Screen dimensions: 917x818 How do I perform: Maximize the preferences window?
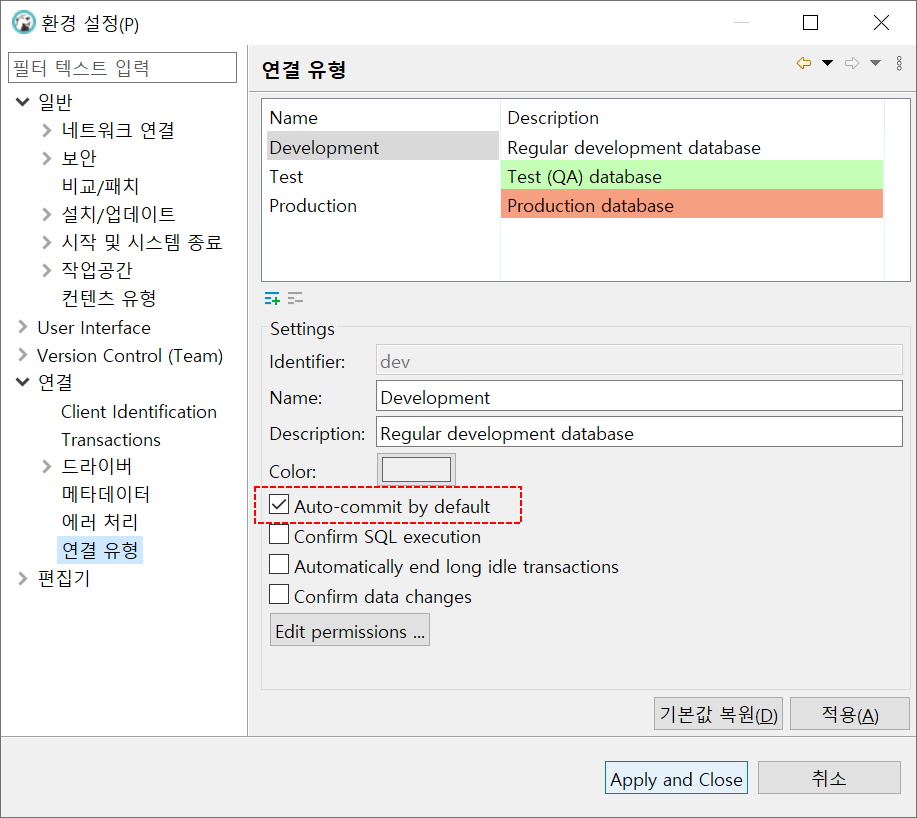pos(810,23)
